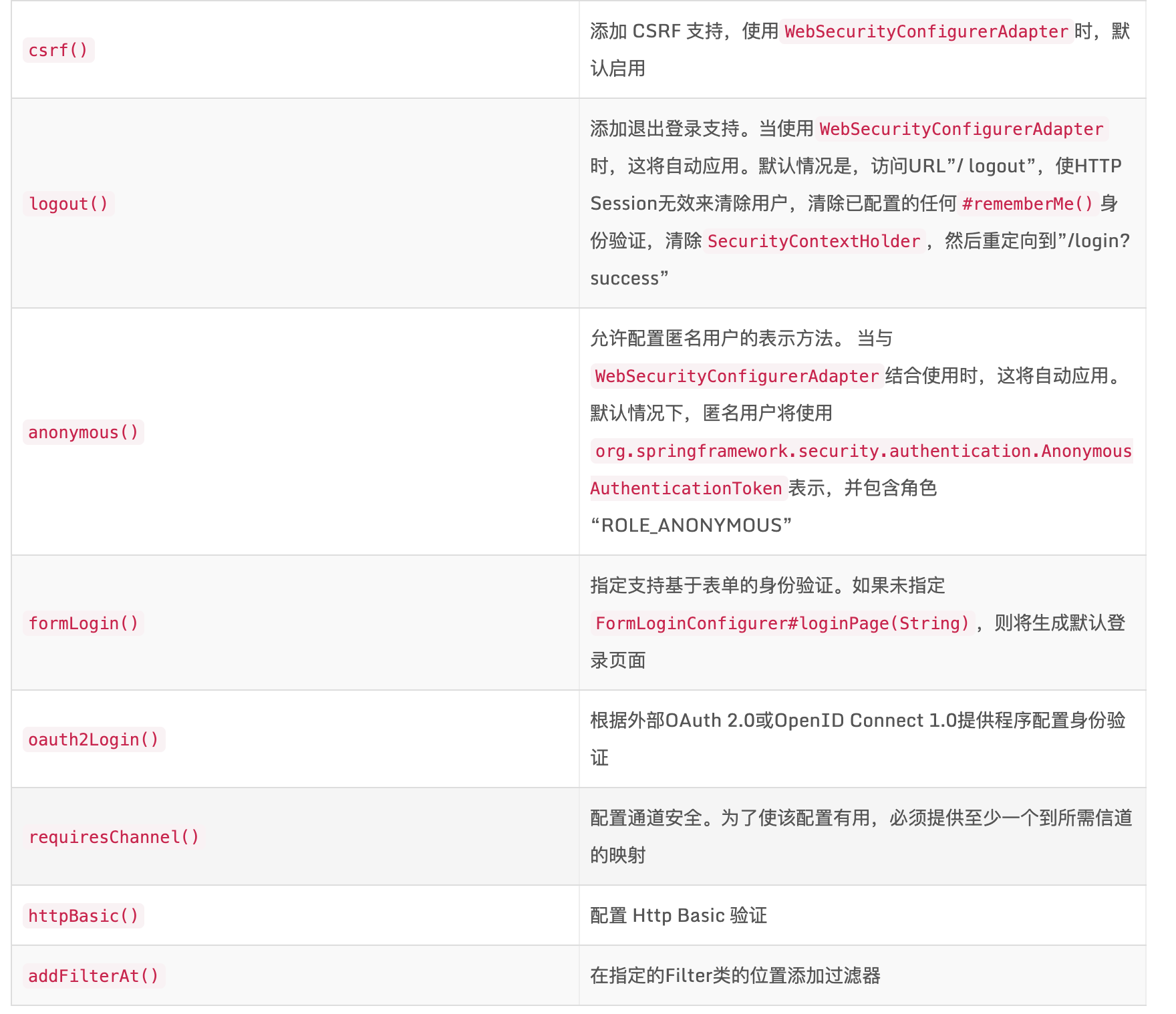
Task: Click the oauth2Login() method code label
Action: [94, 739]
